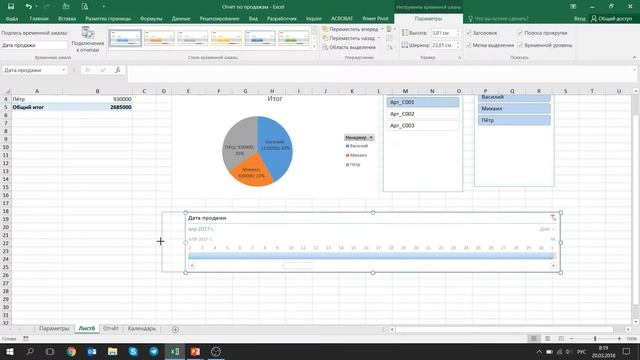Switch to Page Layout view

click(x=547, y=338)
